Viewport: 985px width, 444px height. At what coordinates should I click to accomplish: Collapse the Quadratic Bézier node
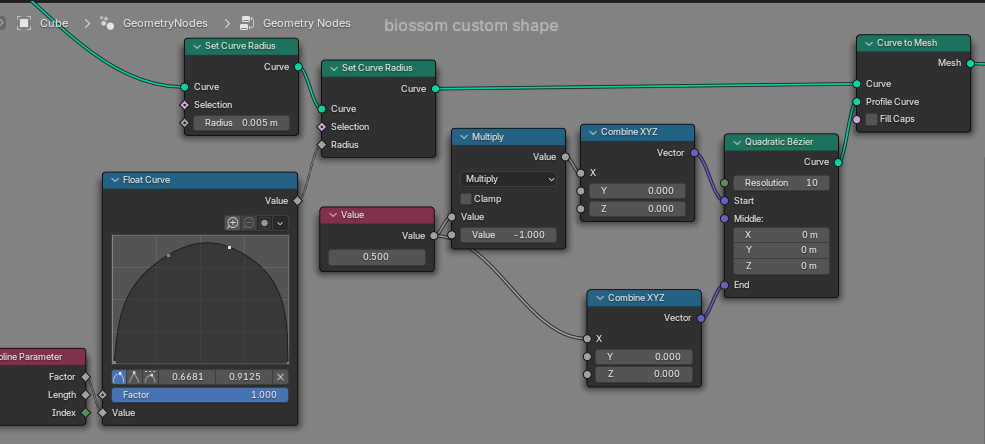point(736,142)
